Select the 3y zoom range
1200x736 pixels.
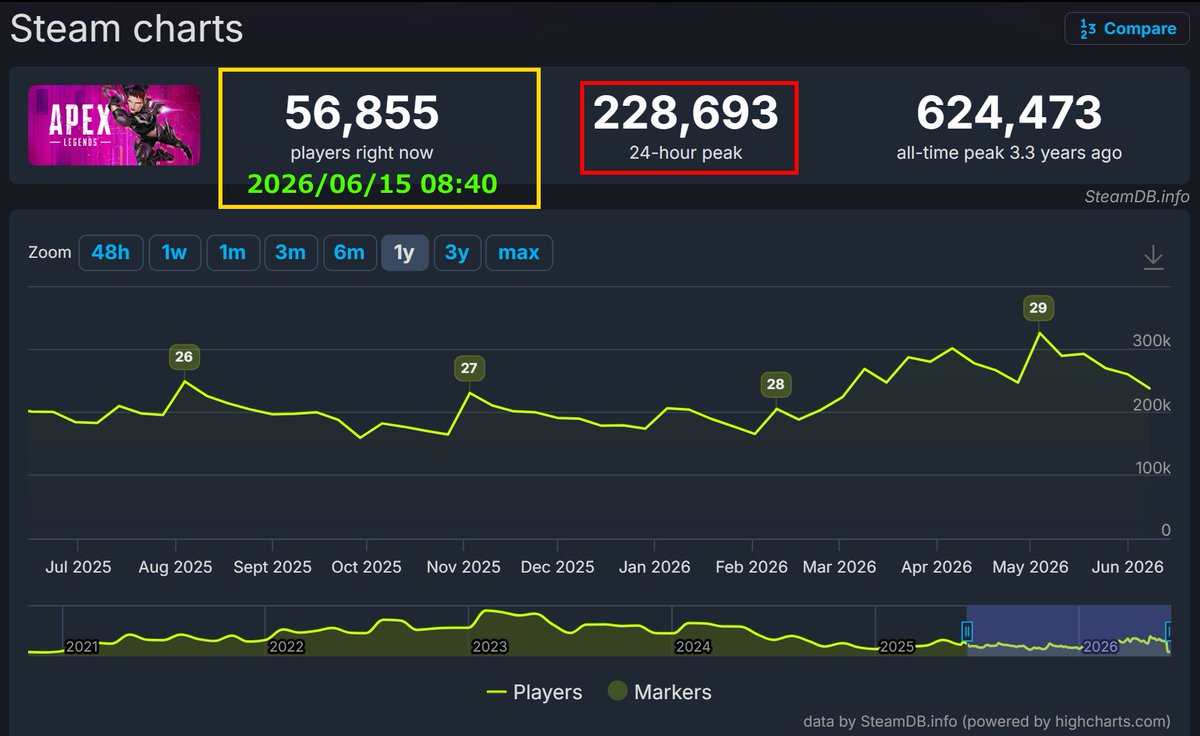point(457,253)
